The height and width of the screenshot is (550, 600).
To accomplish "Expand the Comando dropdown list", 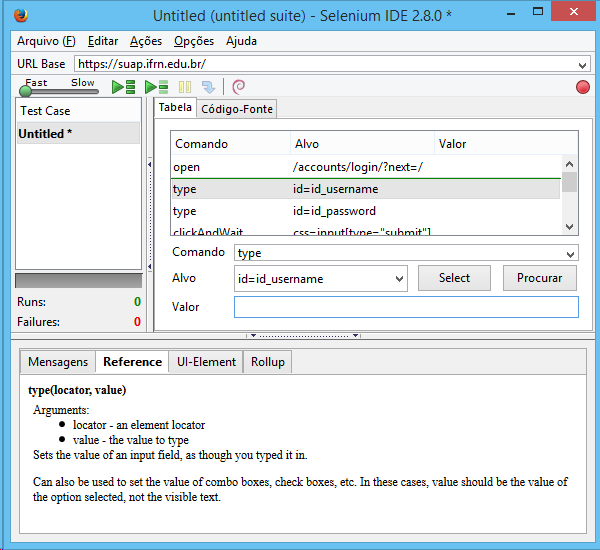I will (x=570, y=254).
